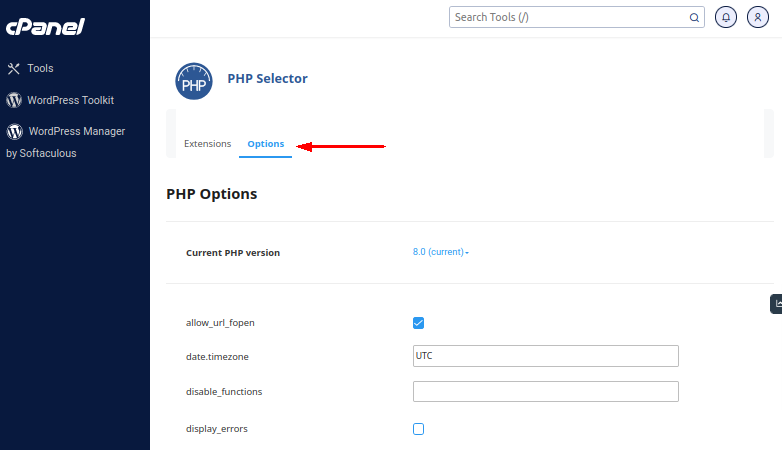The width and height of the screenshot is (782, 450).
Task: Uncheck the allow_url_fopen checkbox
Action: pyautogui.click(x=418, y=323)
